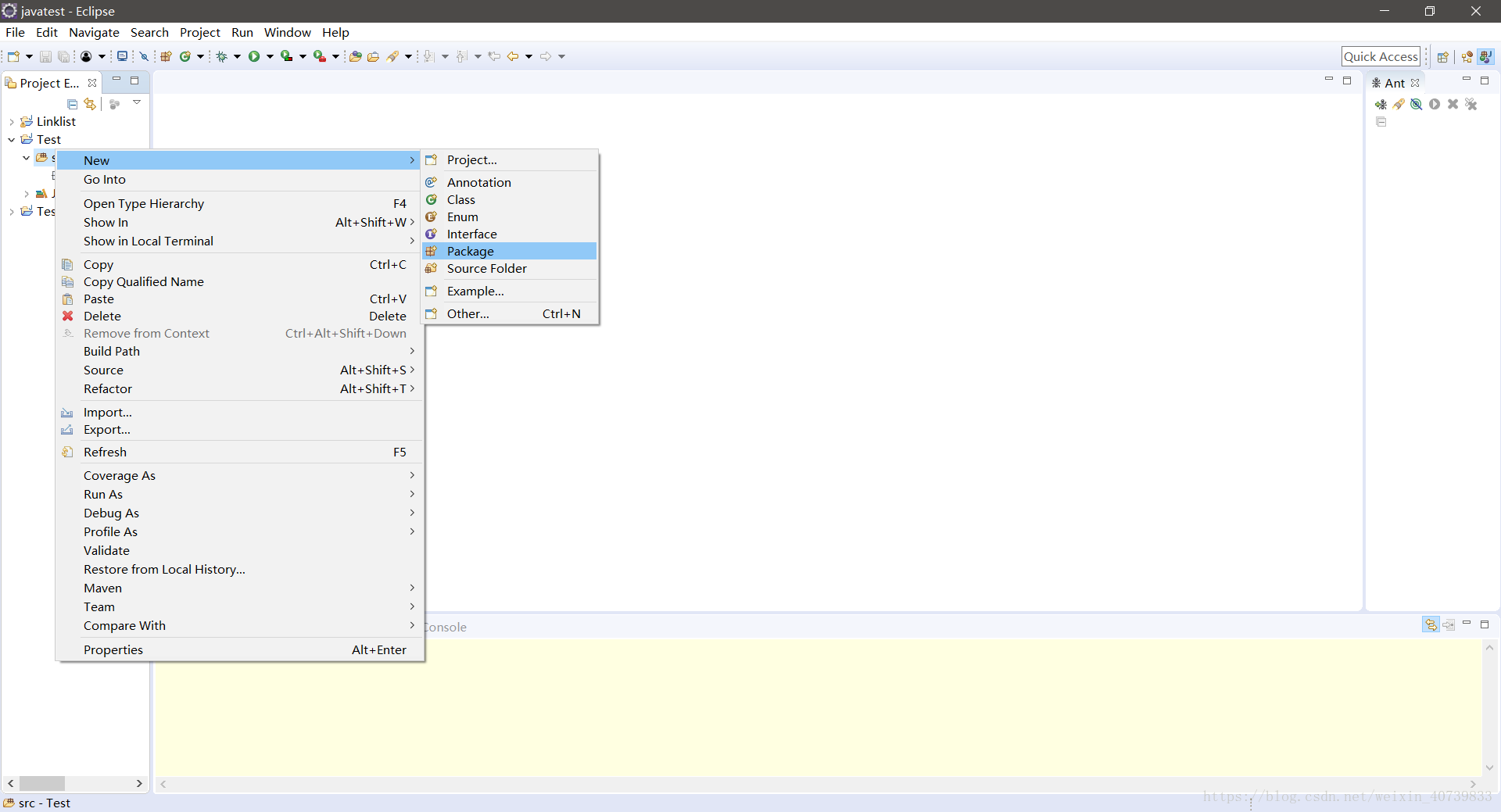Select Package in the New submenu
This screenshot has height=812, width=1501.
tap(510, 251)
